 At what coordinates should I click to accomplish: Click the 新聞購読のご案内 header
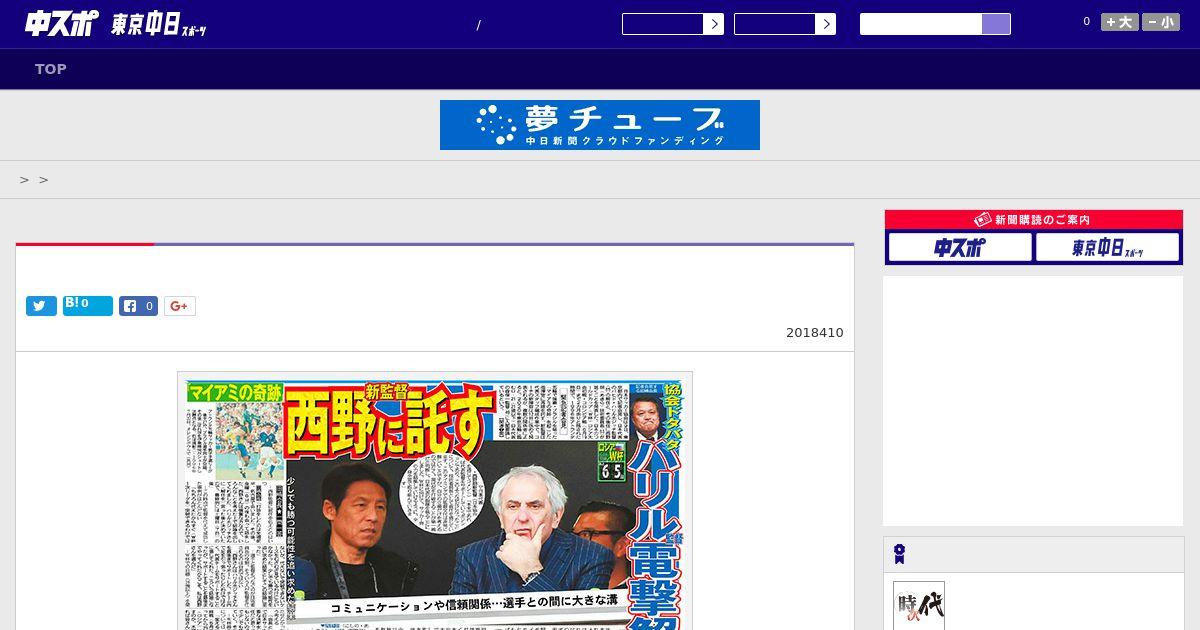point(1034,220)
